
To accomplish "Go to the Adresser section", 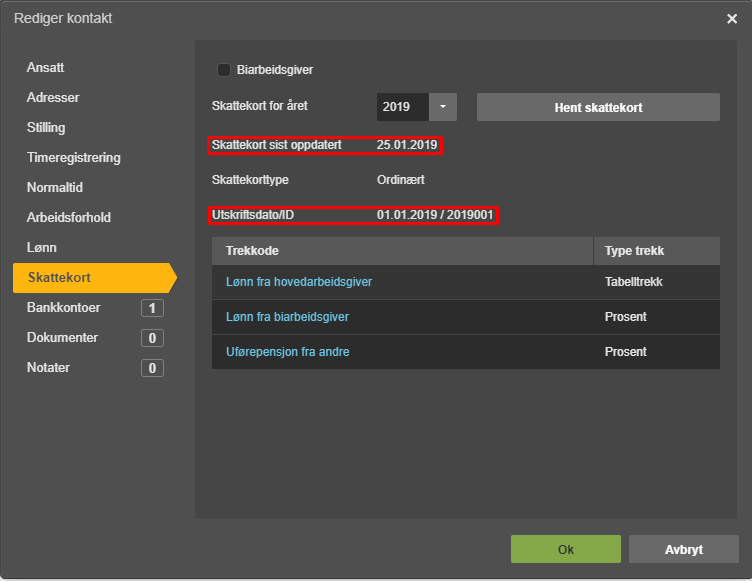I will tap(53, 97).
